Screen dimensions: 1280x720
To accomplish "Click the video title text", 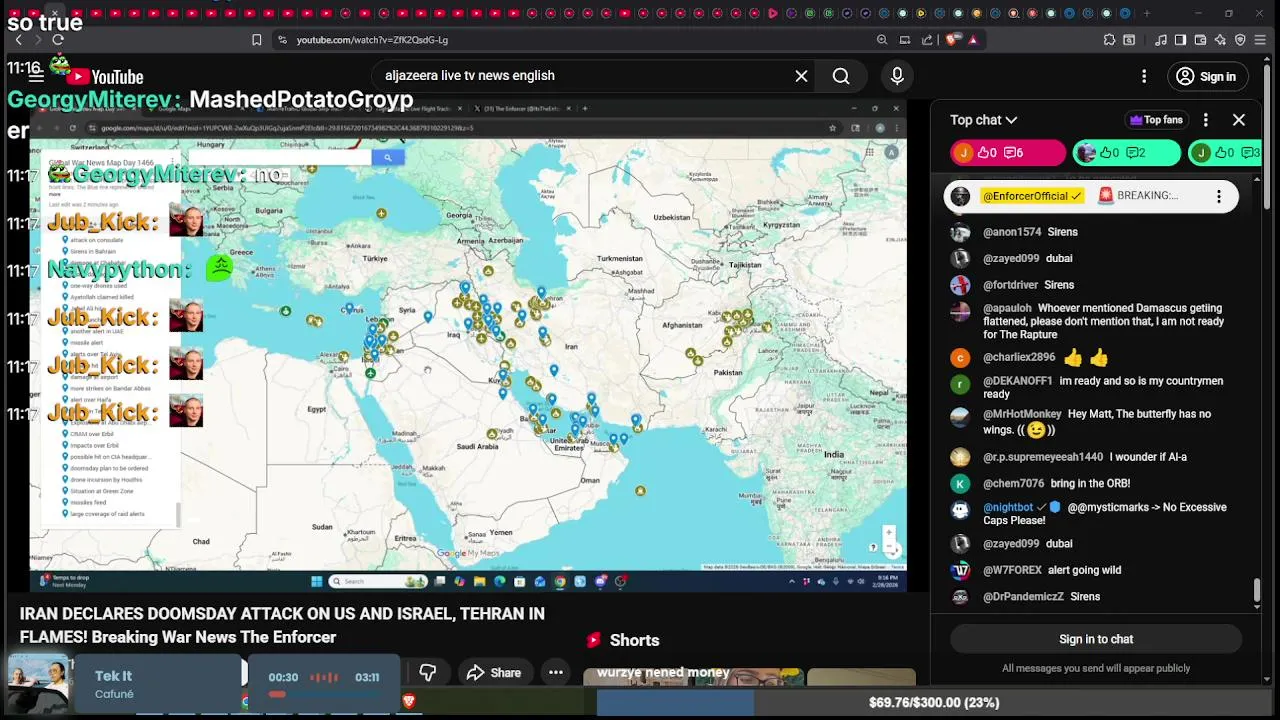I will (x=282, y=625).
